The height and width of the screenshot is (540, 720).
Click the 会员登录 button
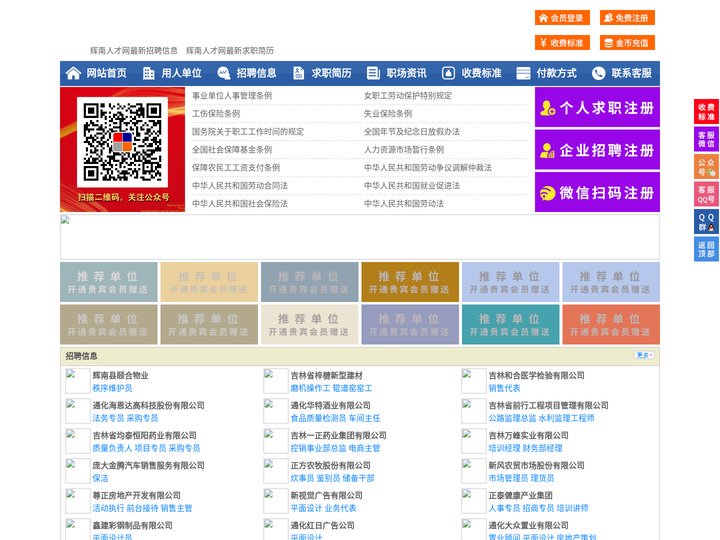click(x=562, y=18)
